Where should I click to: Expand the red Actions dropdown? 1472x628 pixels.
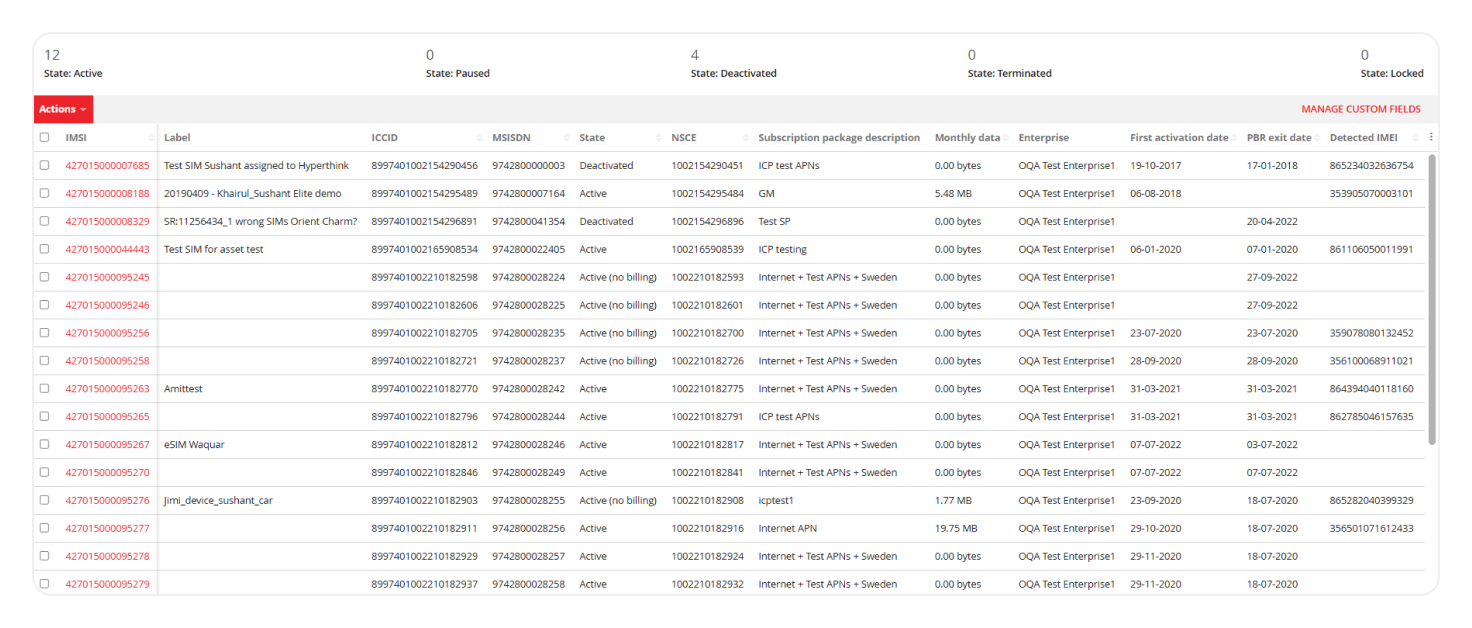click(x=63, y=109)
